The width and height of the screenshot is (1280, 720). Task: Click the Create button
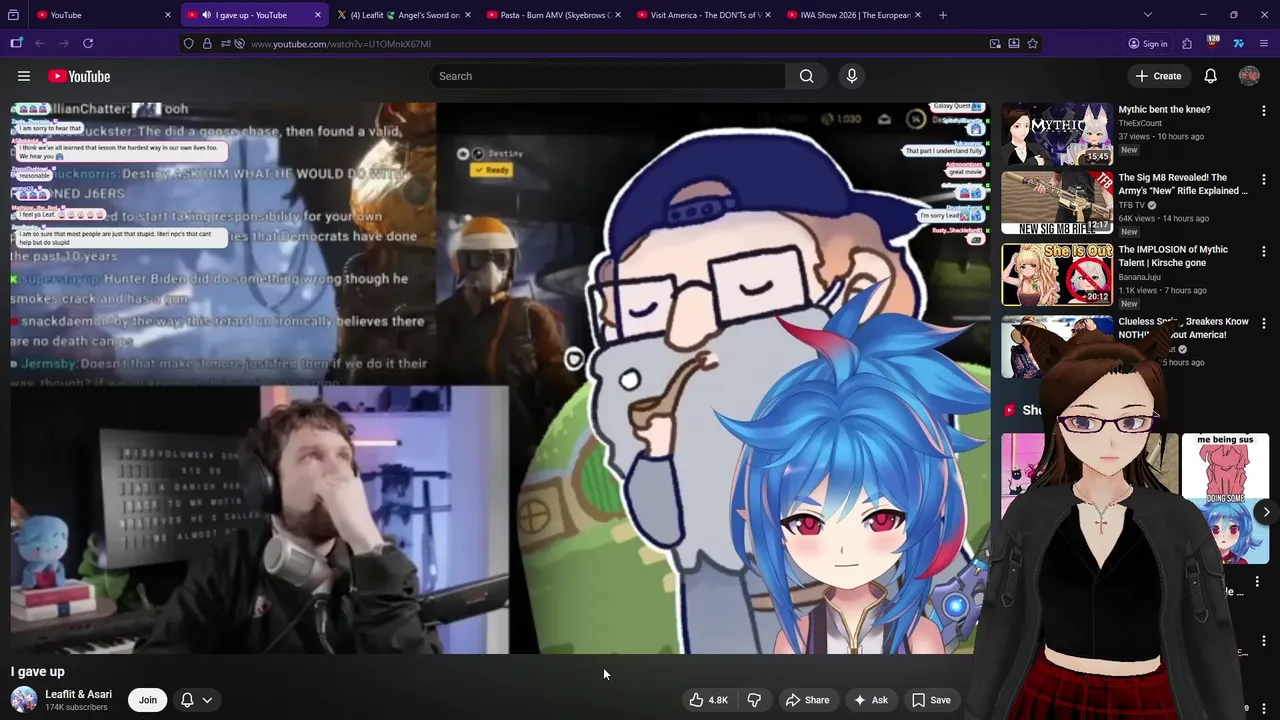tap(1158, 76)
